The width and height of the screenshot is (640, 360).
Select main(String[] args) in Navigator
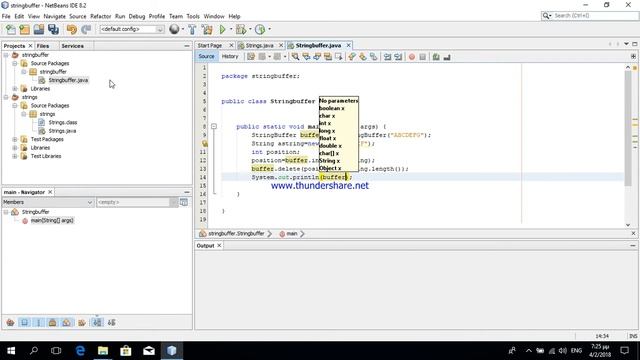point(52,220)
